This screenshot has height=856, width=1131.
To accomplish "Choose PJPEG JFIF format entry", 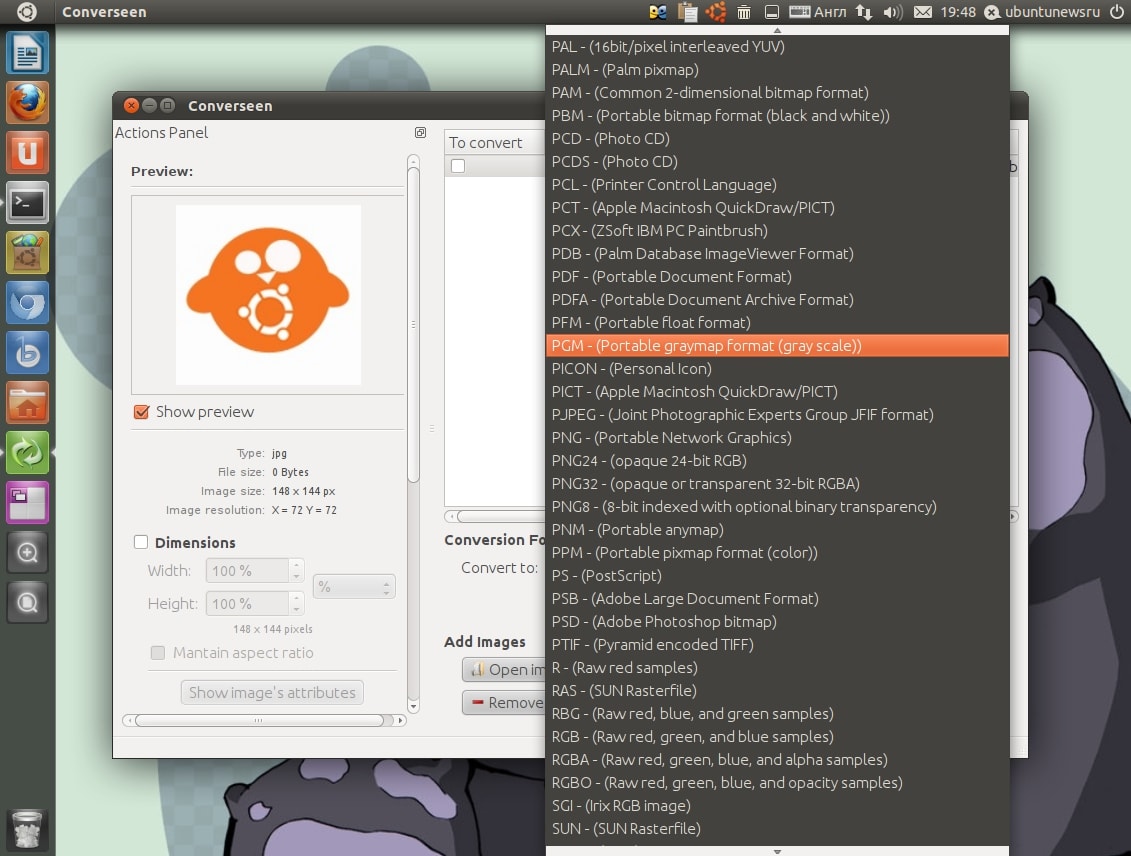I will click(777, 415).
